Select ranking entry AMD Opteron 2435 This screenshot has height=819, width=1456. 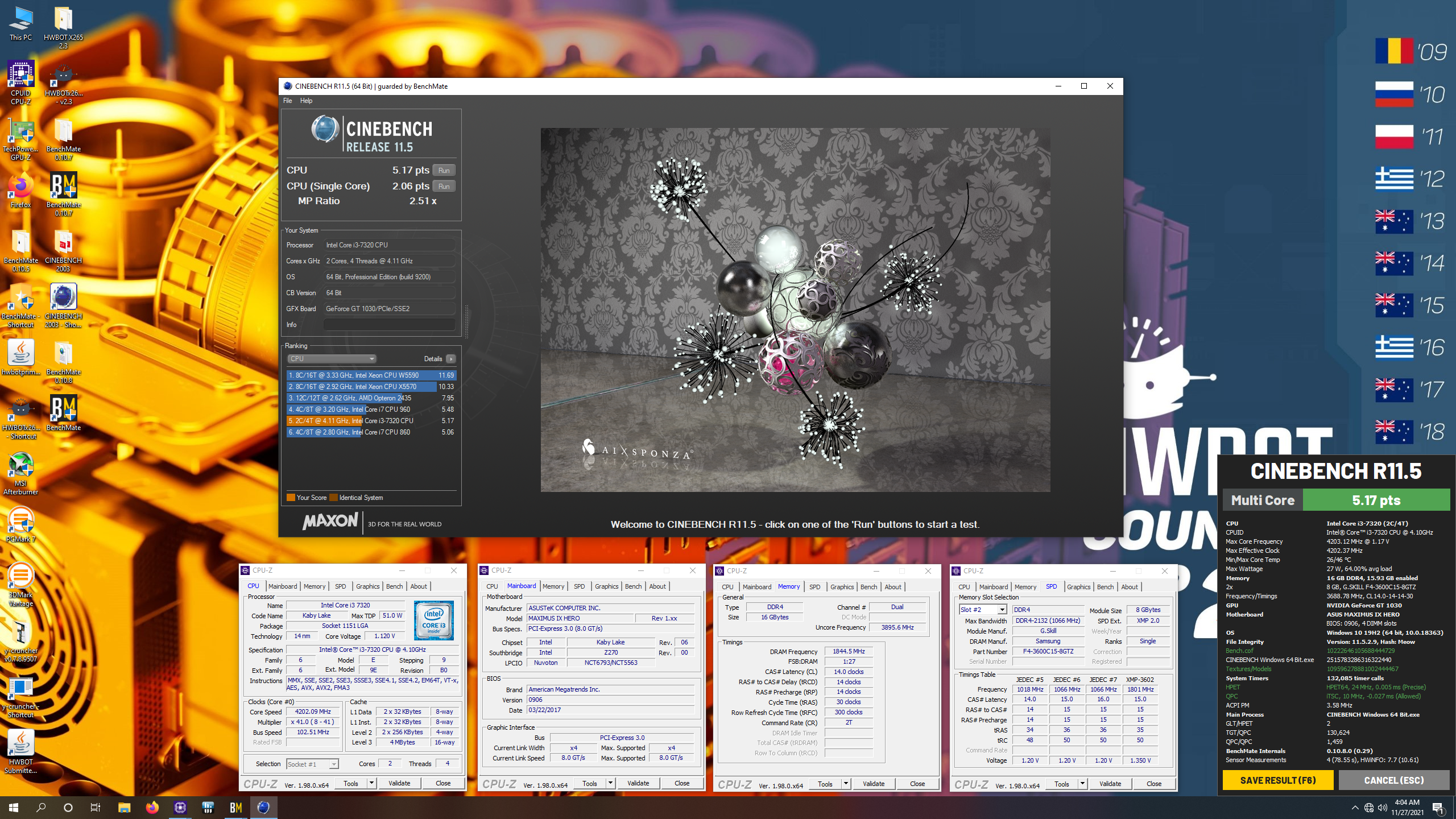coord(371,398)
